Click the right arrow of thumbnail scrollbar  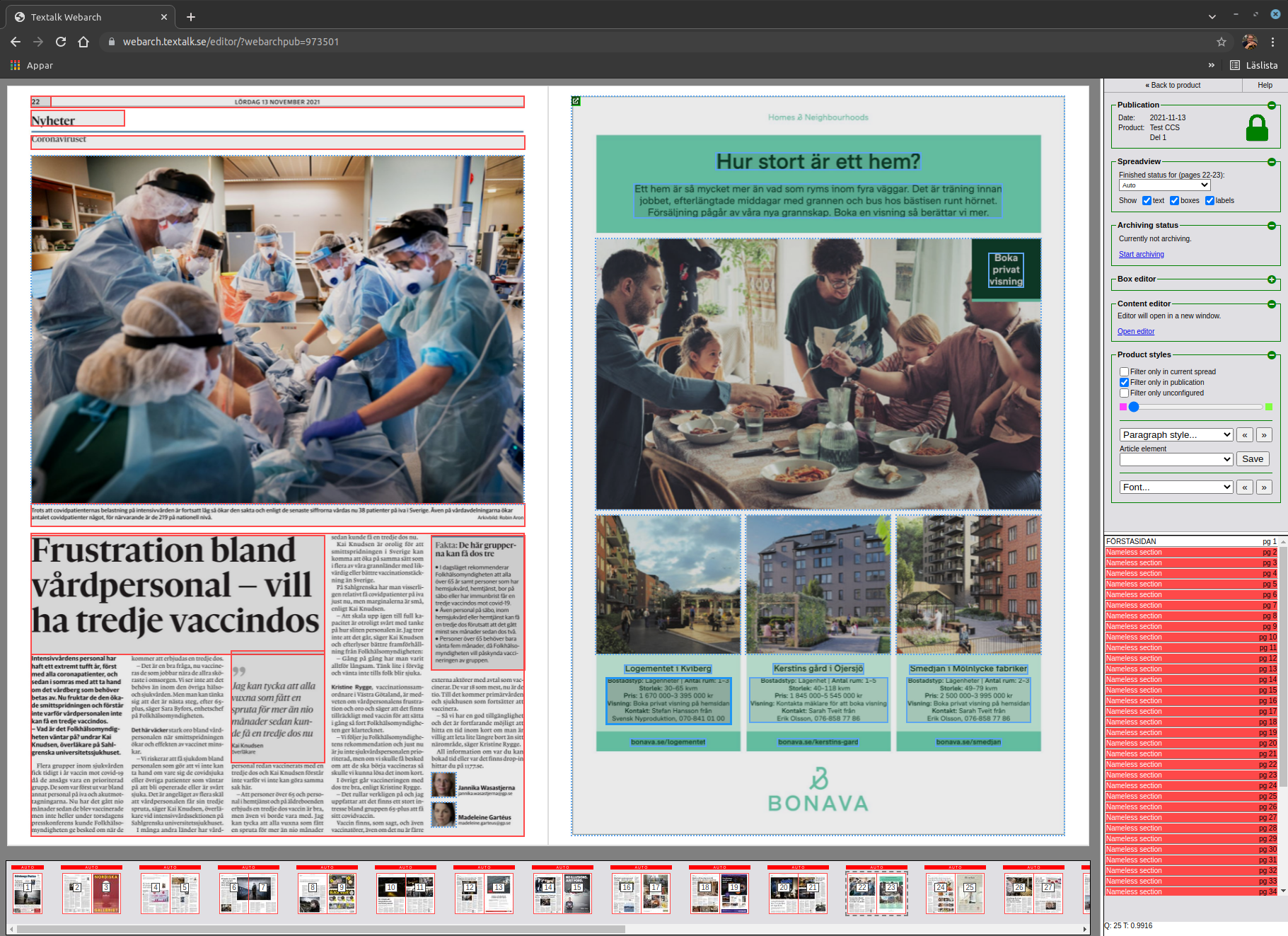[x=1085, y=929]
